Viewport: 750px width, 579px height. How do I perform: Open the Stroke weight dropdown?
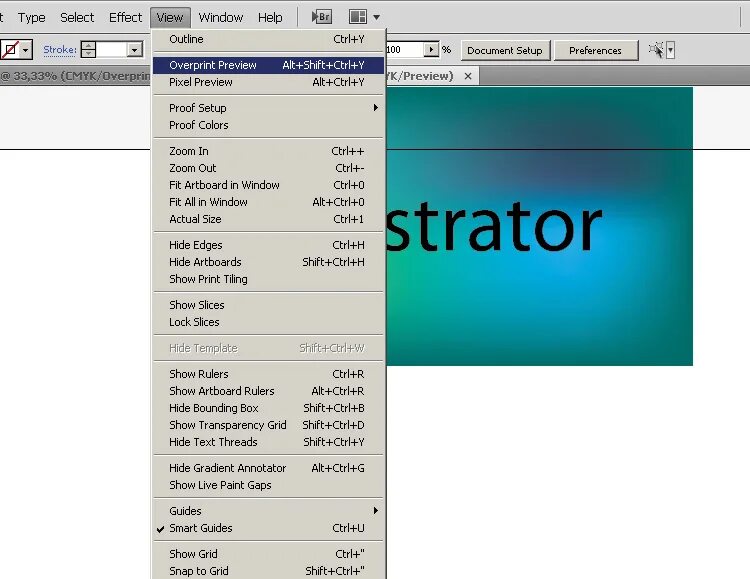(x=135, y=49)
